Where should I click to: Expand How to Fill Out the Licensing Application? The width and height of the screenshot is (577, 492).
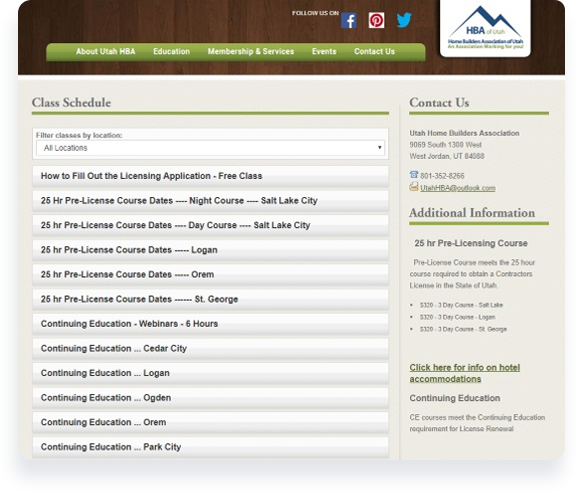coord(210,176)
